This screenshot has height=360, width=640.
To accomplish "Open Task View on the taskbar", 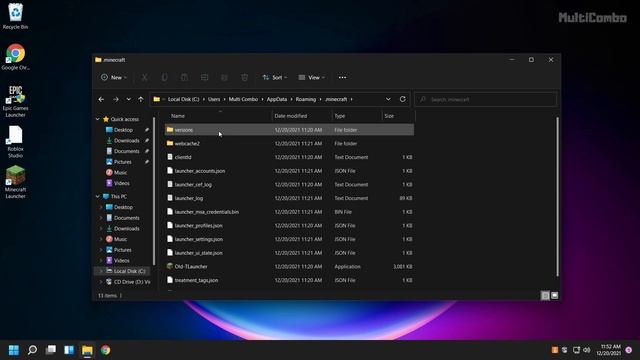I will click(51, 350).
